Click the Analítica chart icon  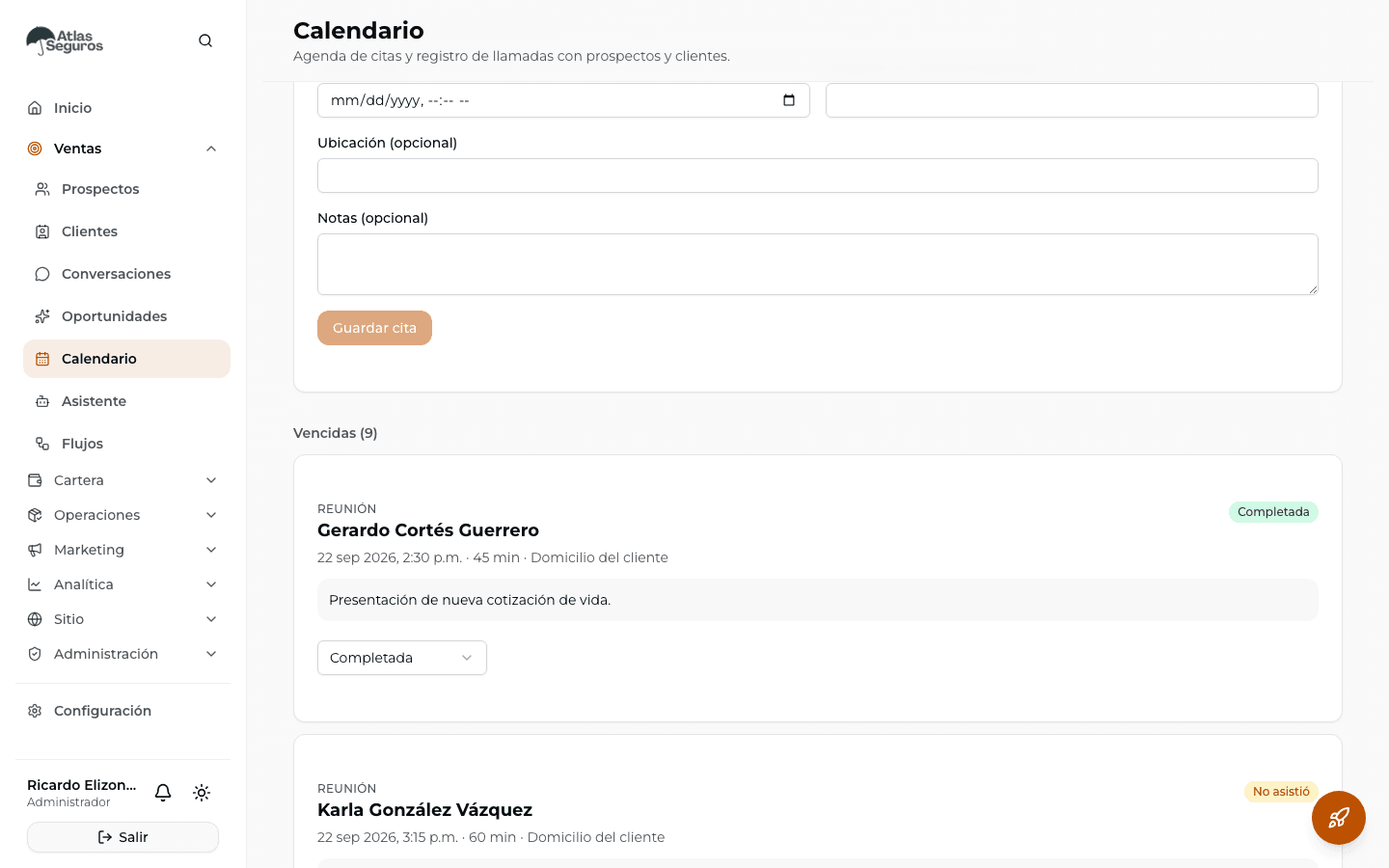[35, 584]
